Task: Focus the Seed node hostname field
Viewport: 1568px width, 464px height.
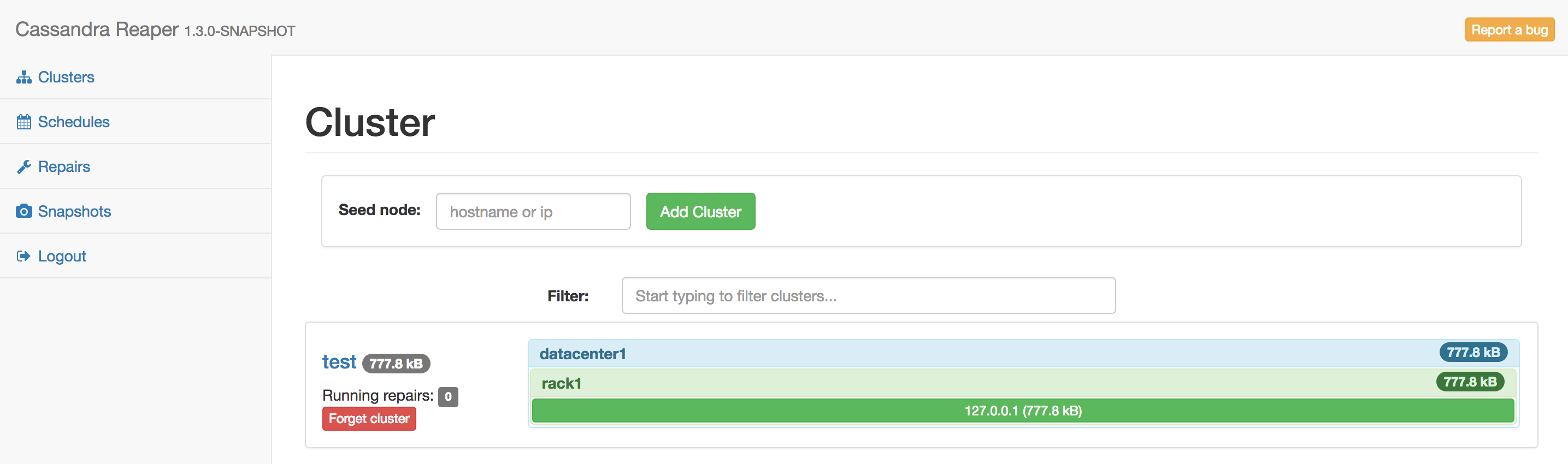Action: tap(533, 211)
